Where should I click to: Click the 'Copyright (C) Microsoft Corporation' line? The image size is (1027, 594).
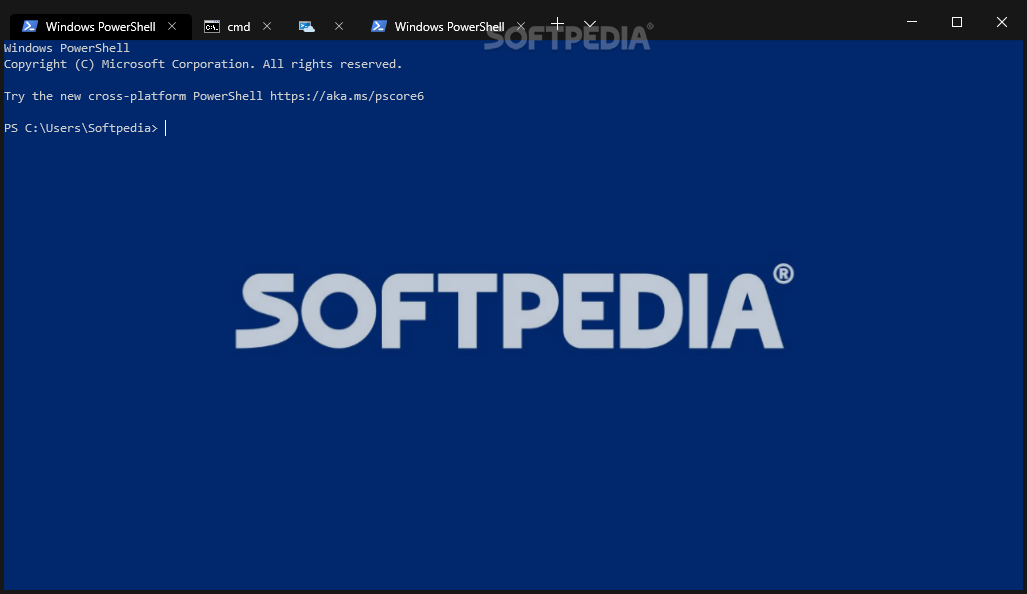(203, 64)
